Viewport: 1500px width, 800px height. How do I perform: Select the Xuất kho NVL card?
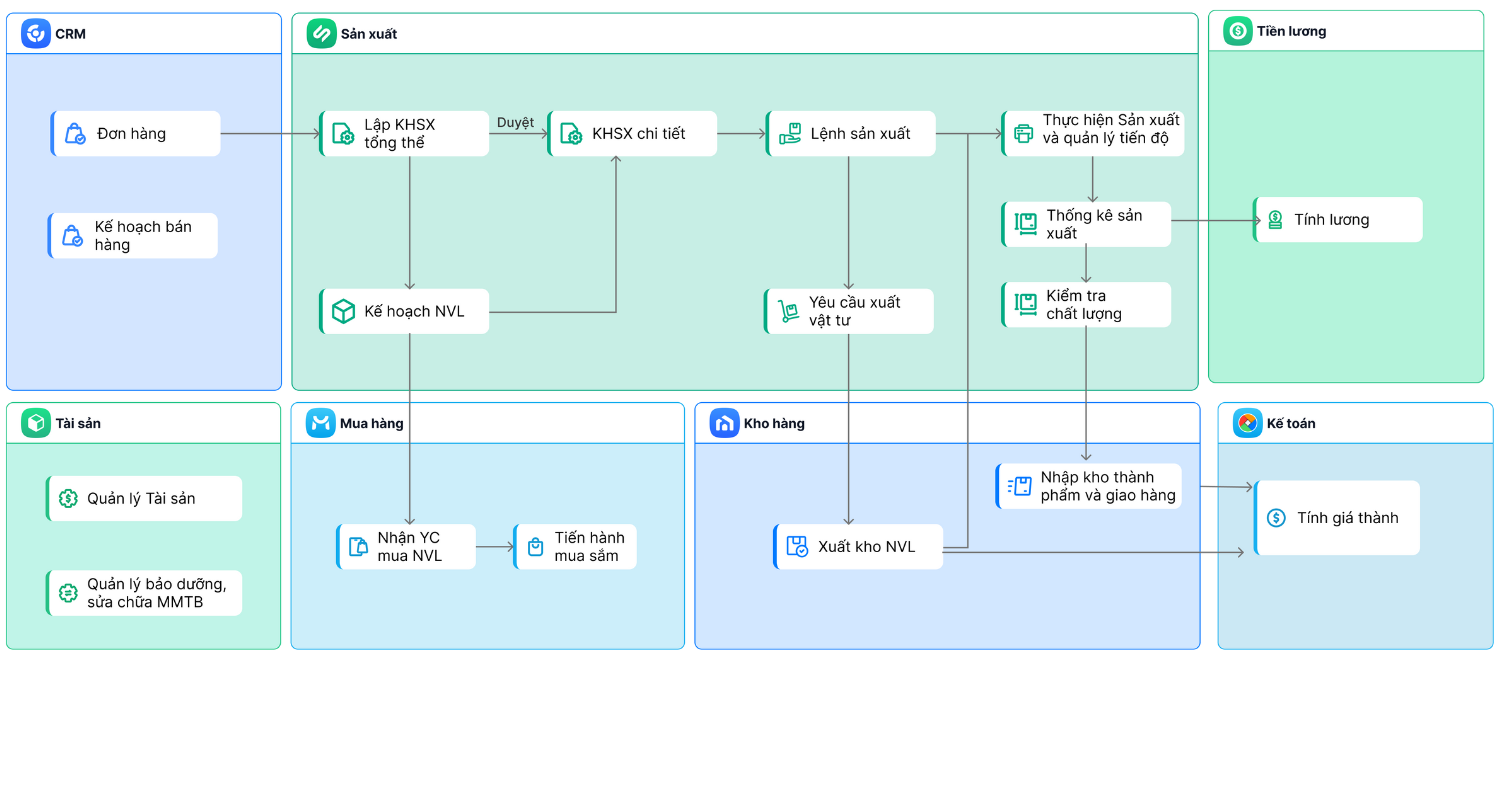[859, 547]
